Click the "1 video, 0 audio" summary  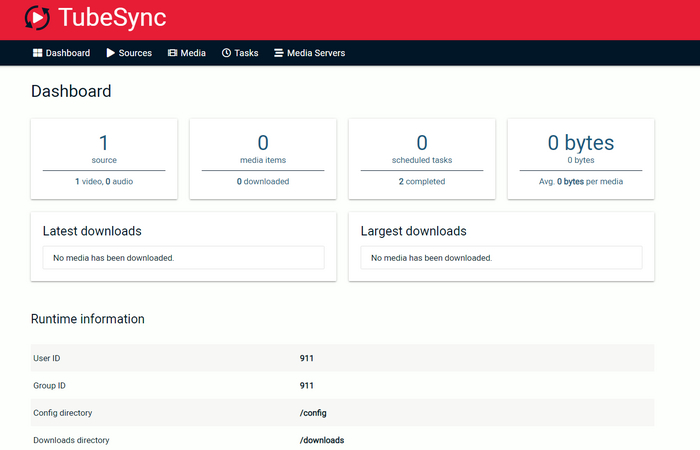(104, 182)
